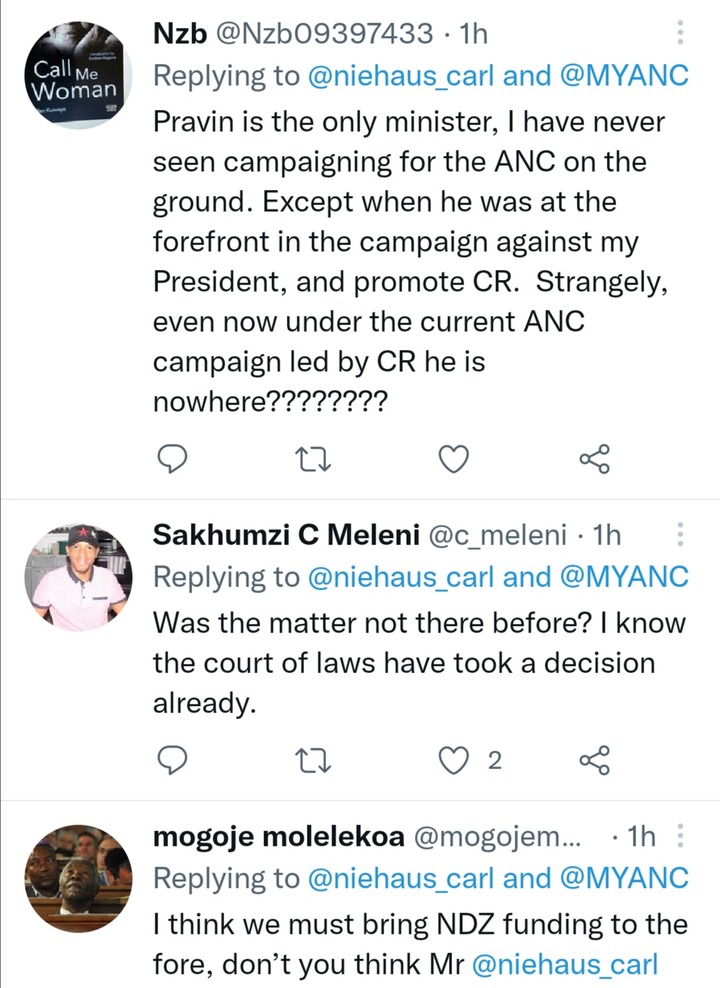Open Sakhumzi C Meleni display name
Viewport: 720px width, 988px height.
(x=286, y=535)
